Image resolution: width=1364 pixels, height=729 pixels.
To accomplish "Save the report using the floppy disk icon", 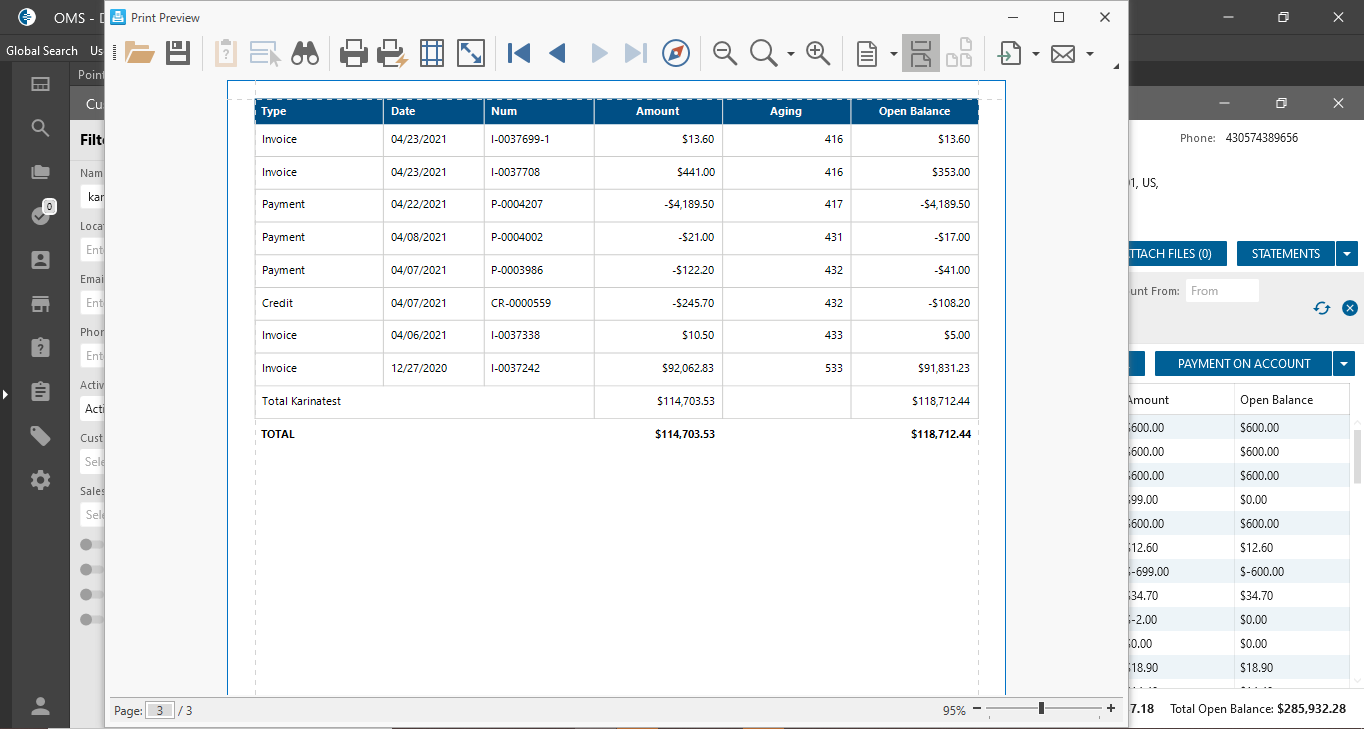I will tap(178, 53).
